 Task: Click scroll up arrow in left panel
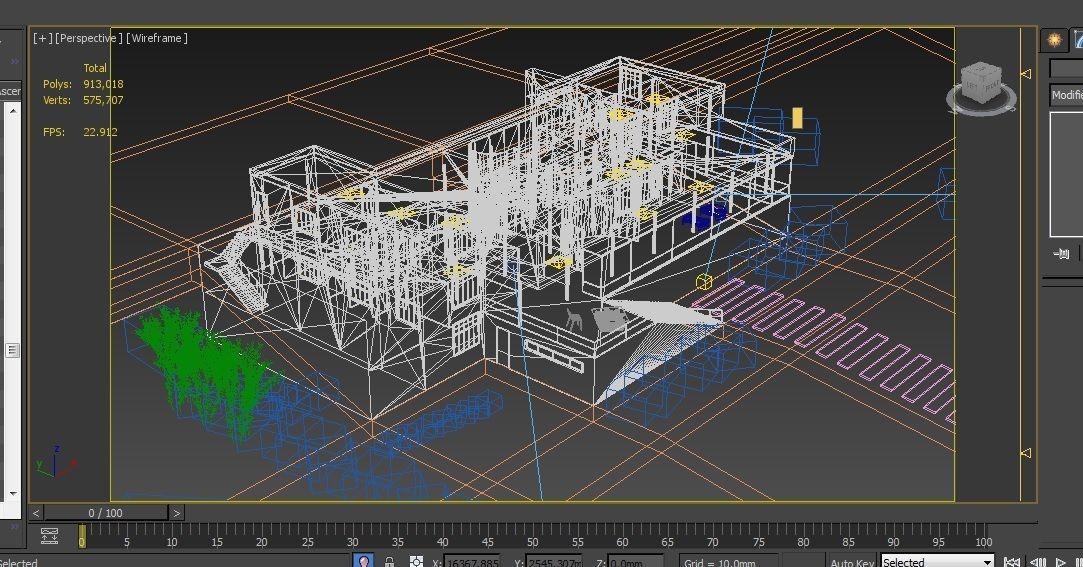click(12, 110)
